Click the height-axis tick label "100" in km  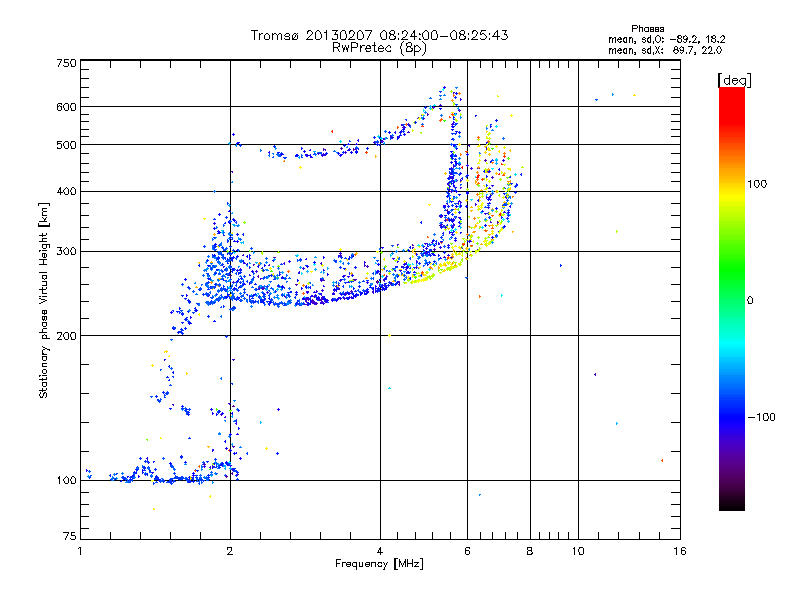(67, 480)
